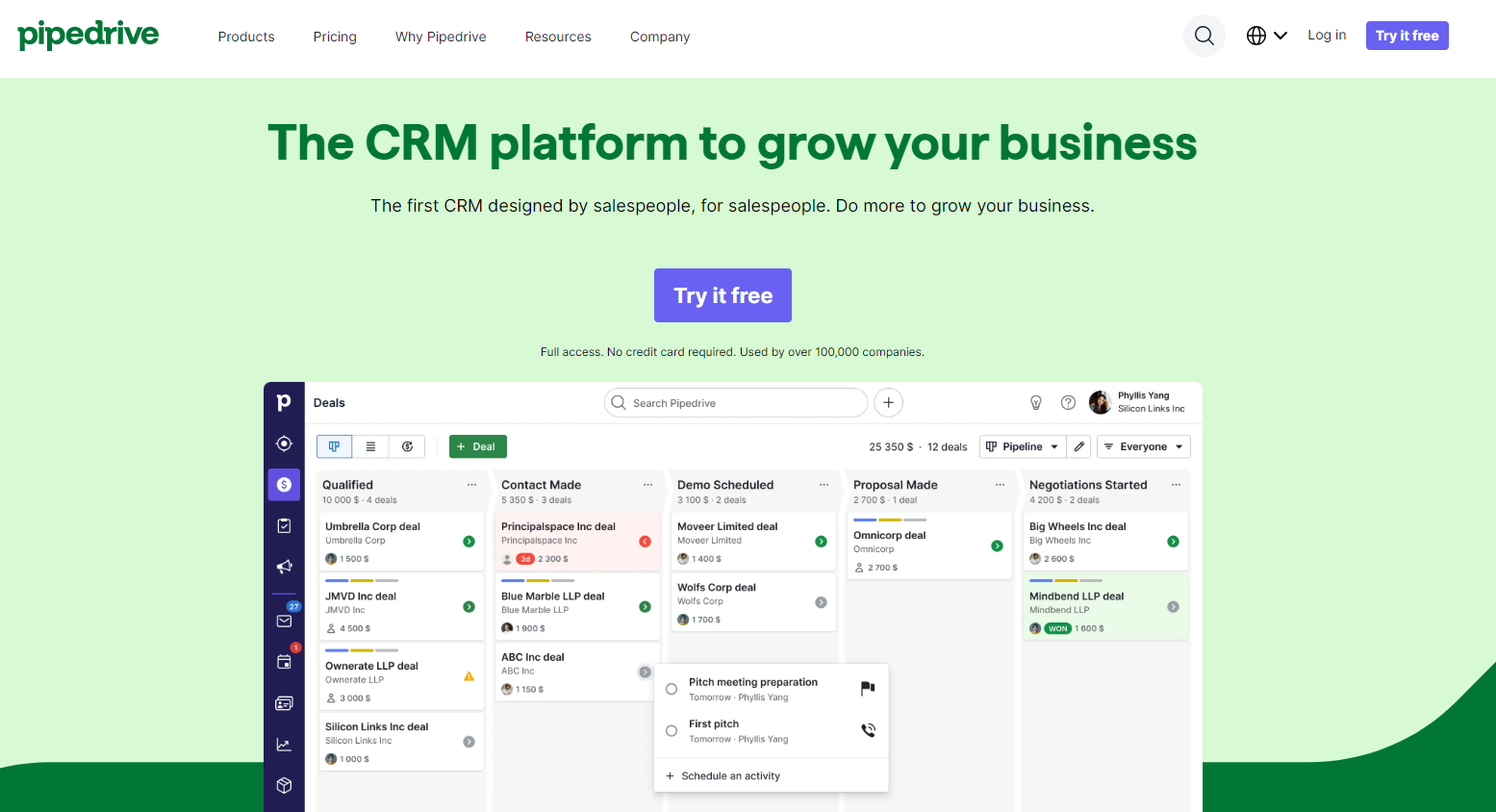The height and width of the screenshot is (812, 1496).
Task: Select the Deals dollar icon in sidebar
Action: [284, 485]
